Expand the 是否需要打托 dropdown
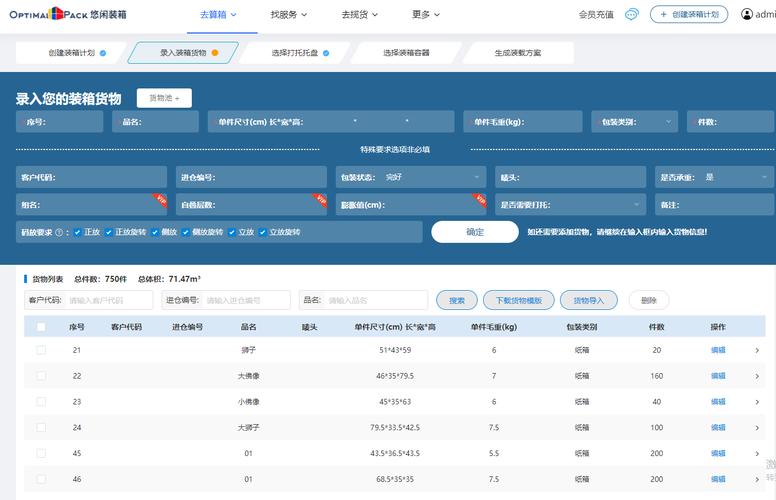The width and height of the screenshot is (776, 500). click(571, 205)
